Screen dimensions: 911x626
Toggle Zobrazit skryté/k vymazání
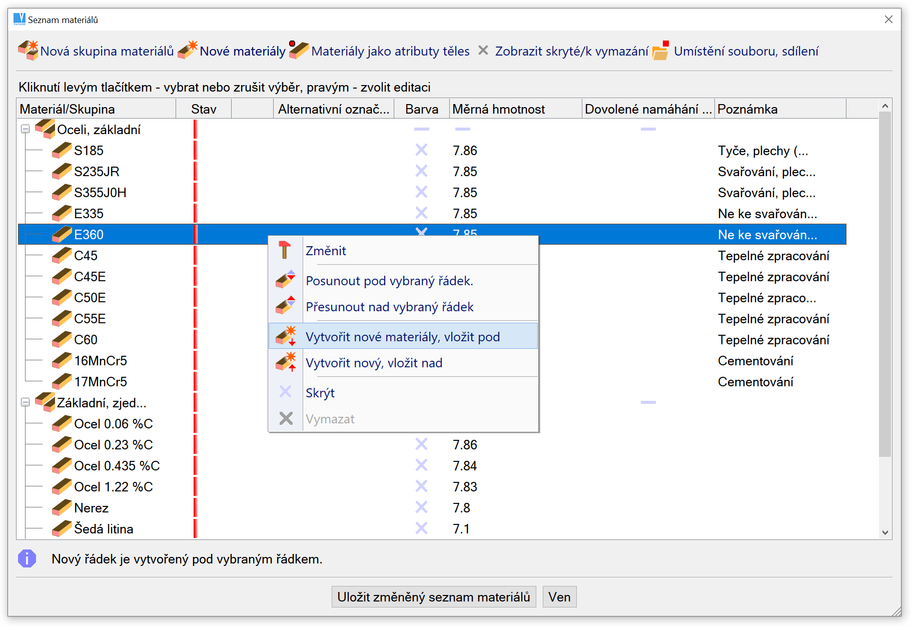coord(484,50)
